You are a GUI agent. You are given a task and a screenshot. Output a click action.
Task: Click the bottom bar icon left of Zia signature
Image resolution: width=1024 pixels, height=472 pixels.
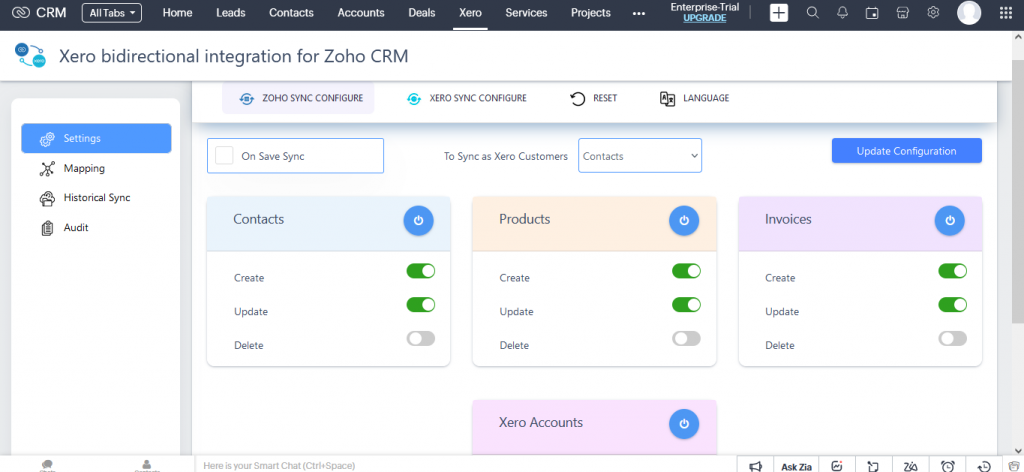[x=874, y=465]
